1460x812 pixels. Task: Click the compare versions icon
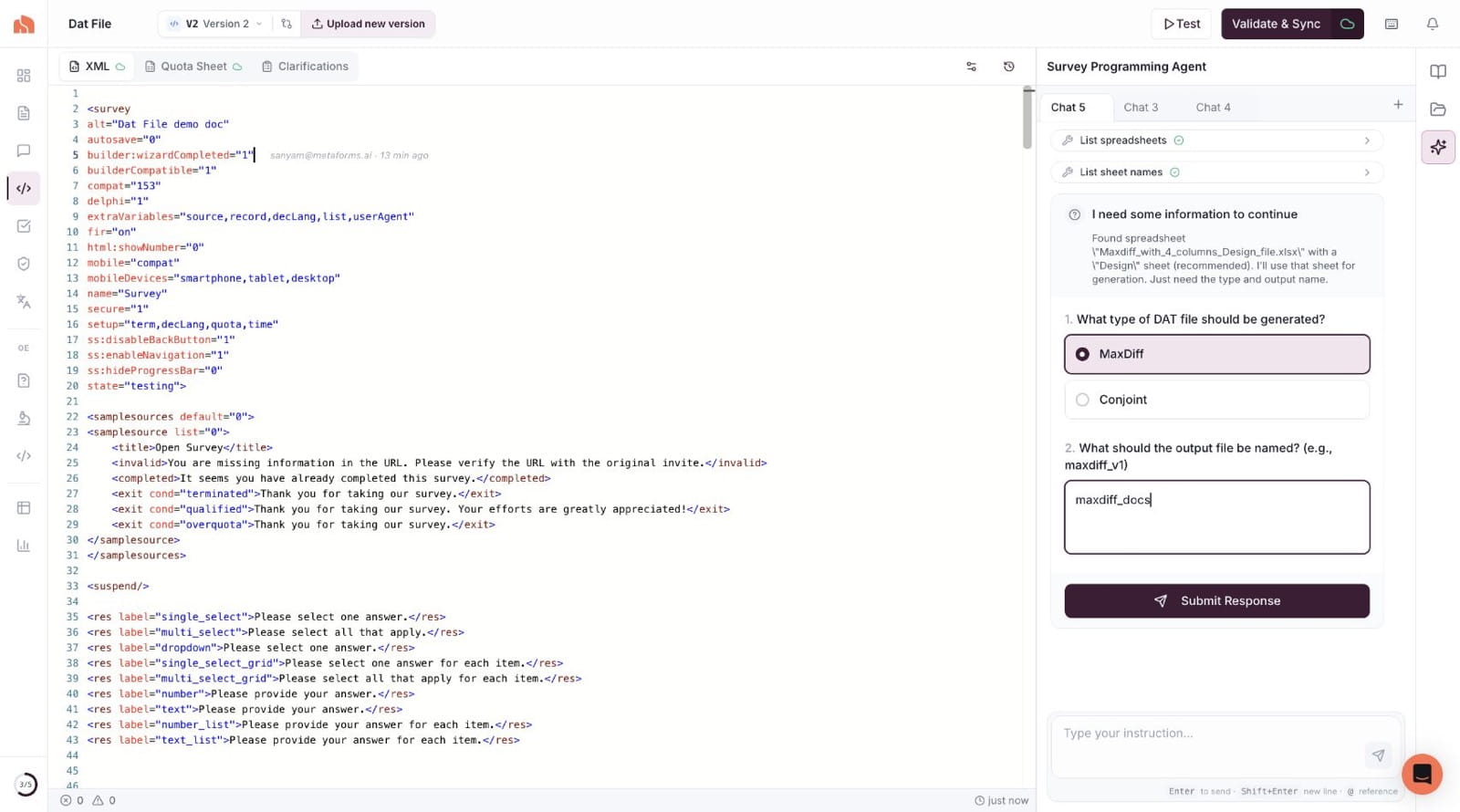coord(287,24)
